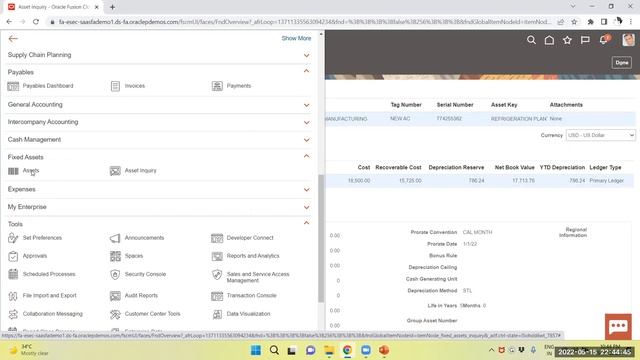Reload the browser page
This screenshot has height=360, width=640.
coord(36,22)
